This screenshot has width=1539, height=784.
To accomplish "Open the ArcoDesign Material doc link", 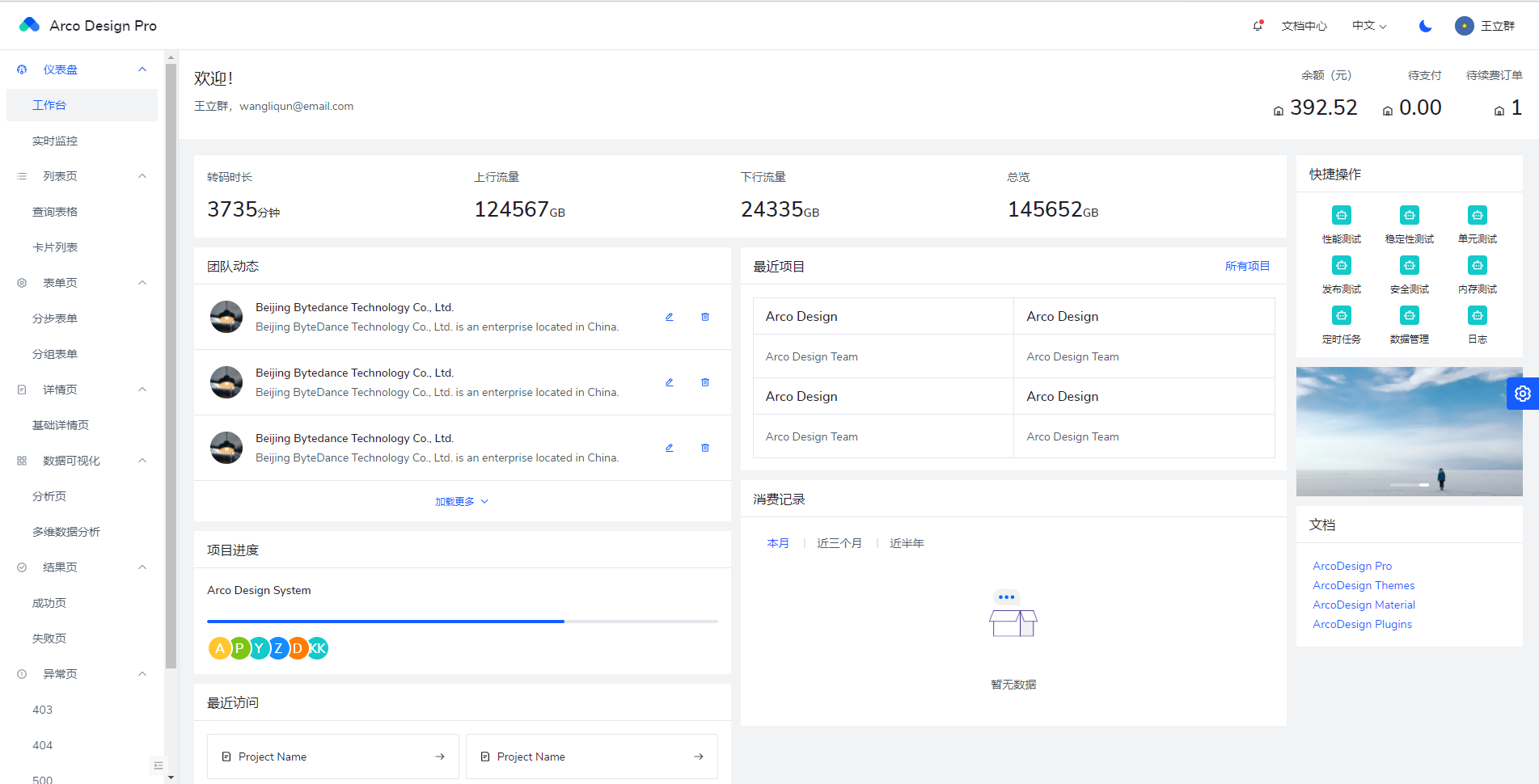I will (1364, 605).
